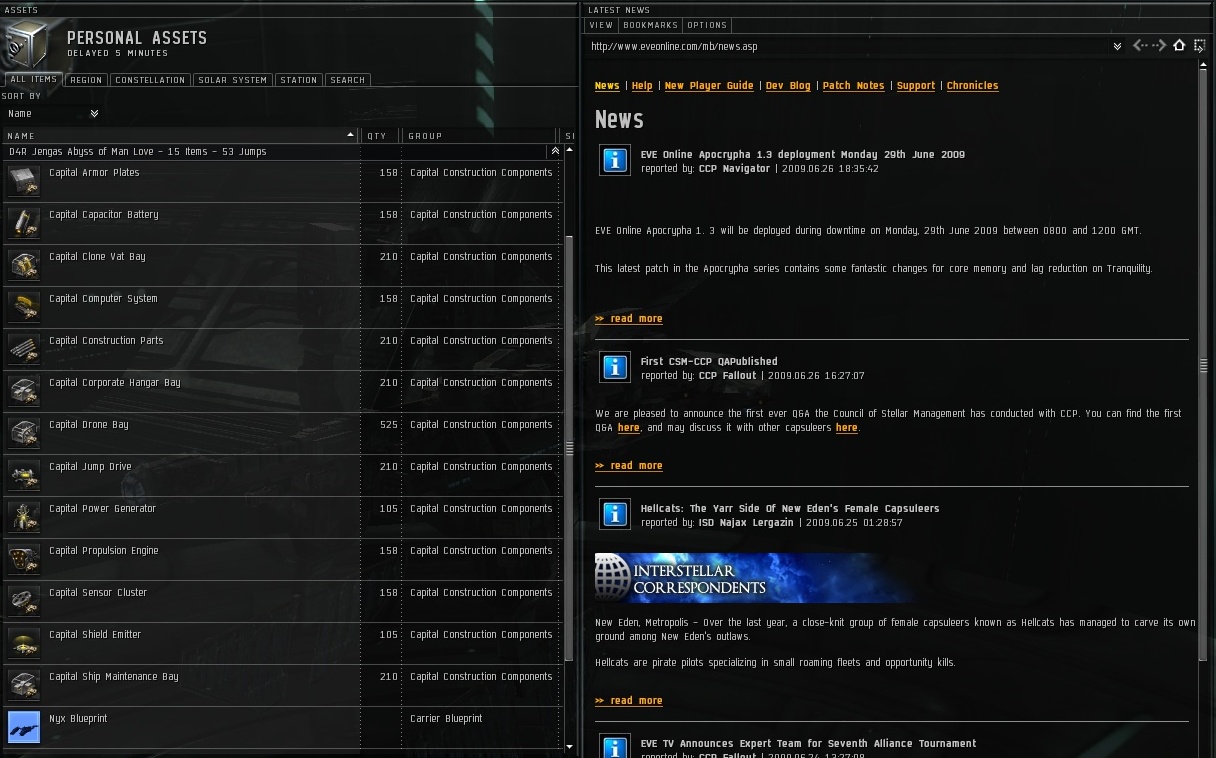The image size is (1216, 758).
Task: Click the Capital Construction Parts item icon
Action: pyautogui.click(x=24, y=349)
